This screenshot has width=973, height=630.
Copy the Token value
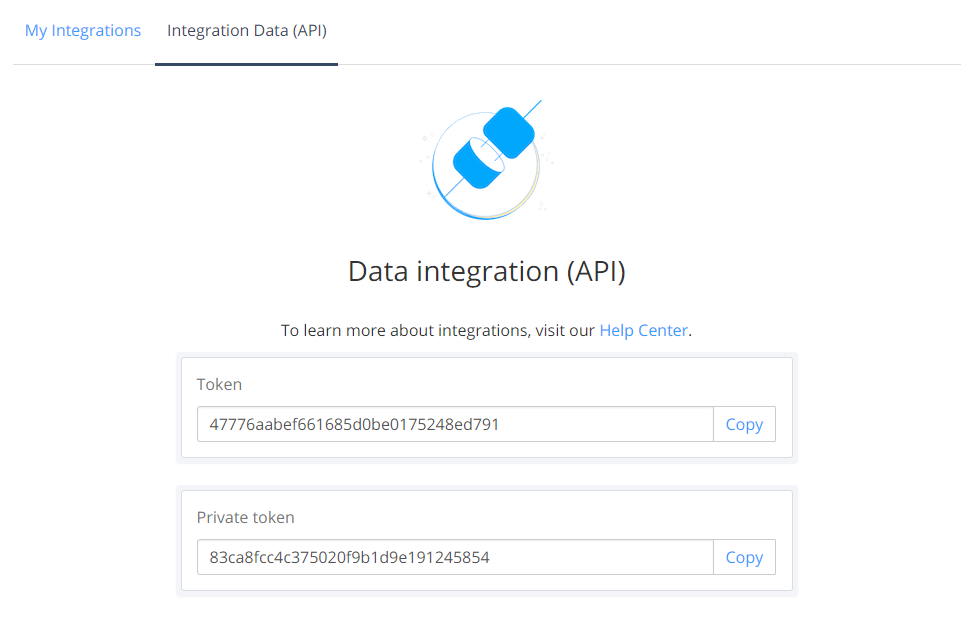coord(744,424)
